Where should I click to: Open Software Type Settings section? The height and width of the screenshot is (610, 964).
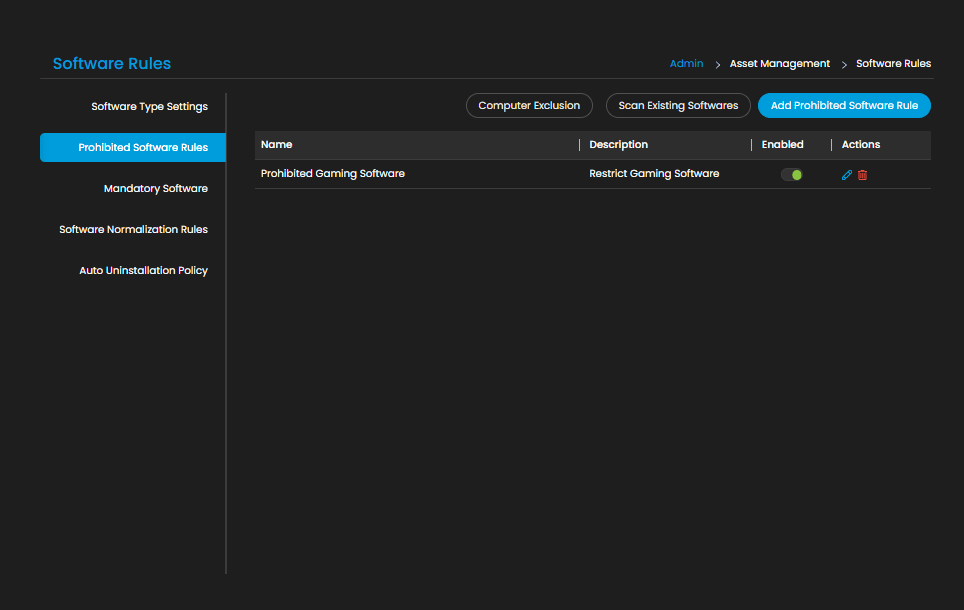point(149,106)
